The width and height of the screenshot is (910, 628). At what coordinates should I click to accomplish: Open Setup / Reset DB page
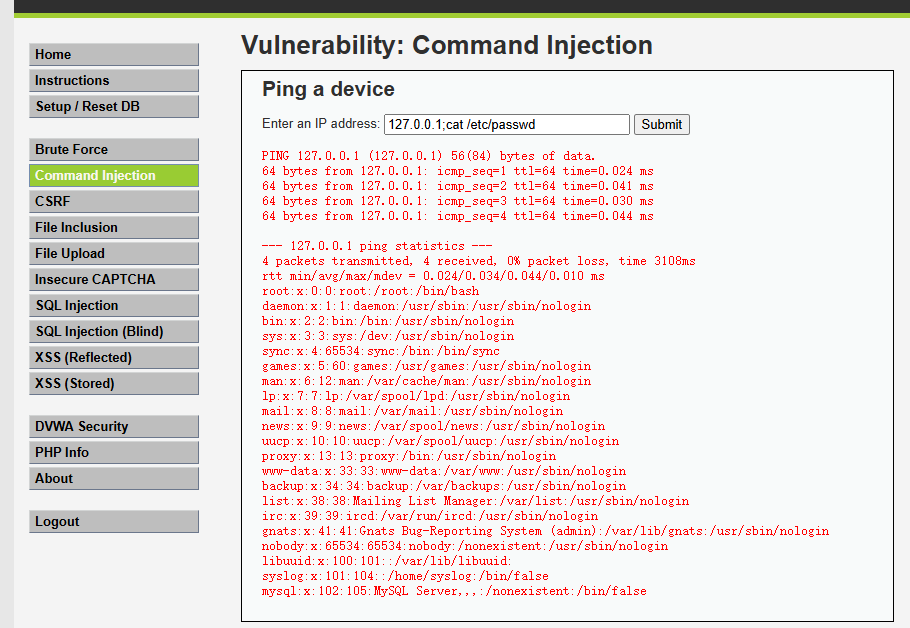[x=113, y=107]
